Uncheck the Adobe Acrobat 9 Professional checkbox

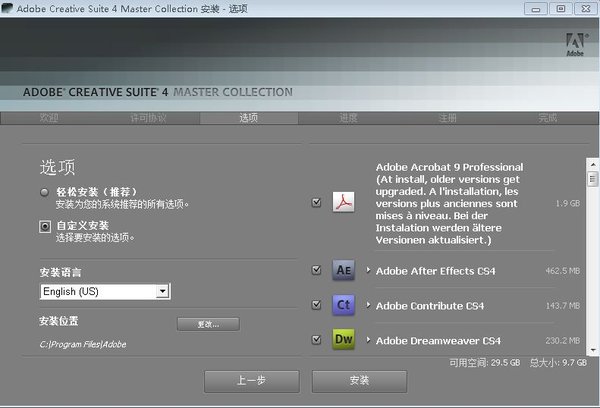coord(316,202)
